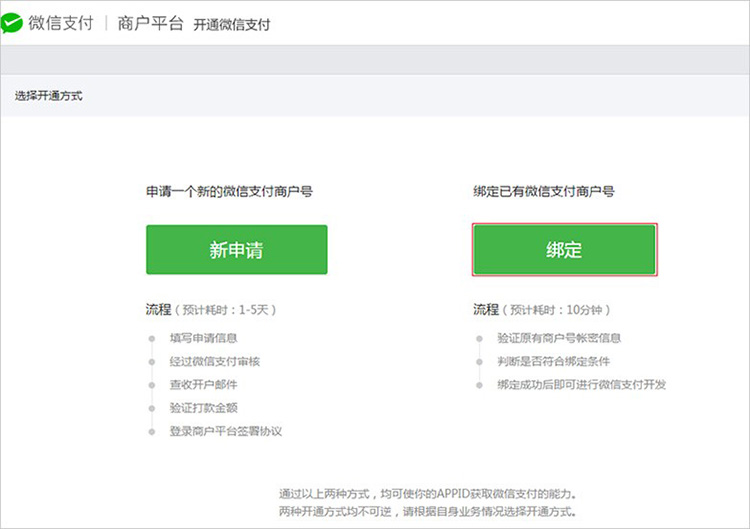Click the bullet icon beside 验证打款金额

pos(153,408)
